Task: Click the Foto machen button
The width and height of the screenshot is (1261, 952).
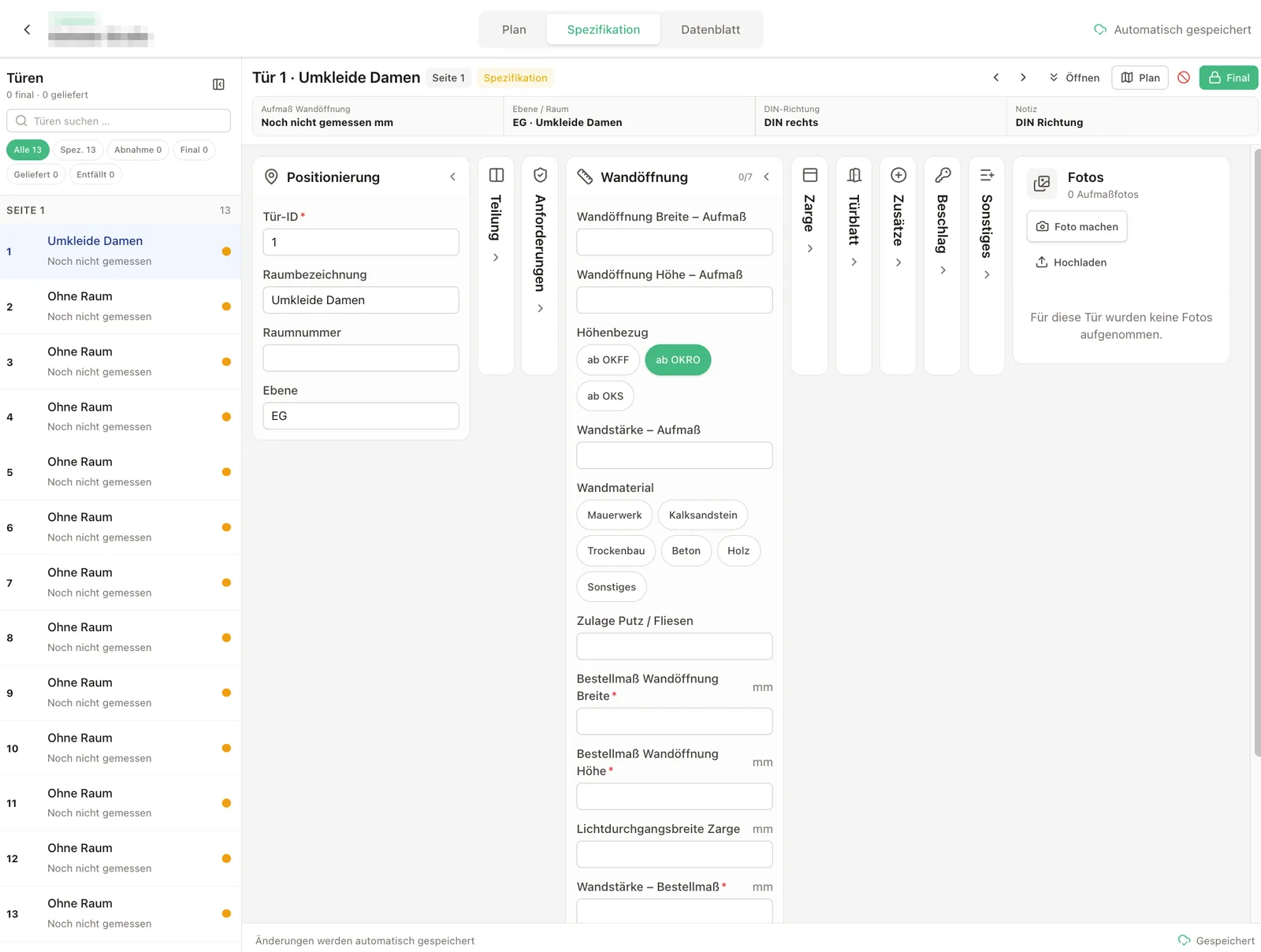Action: point(1077,226)
